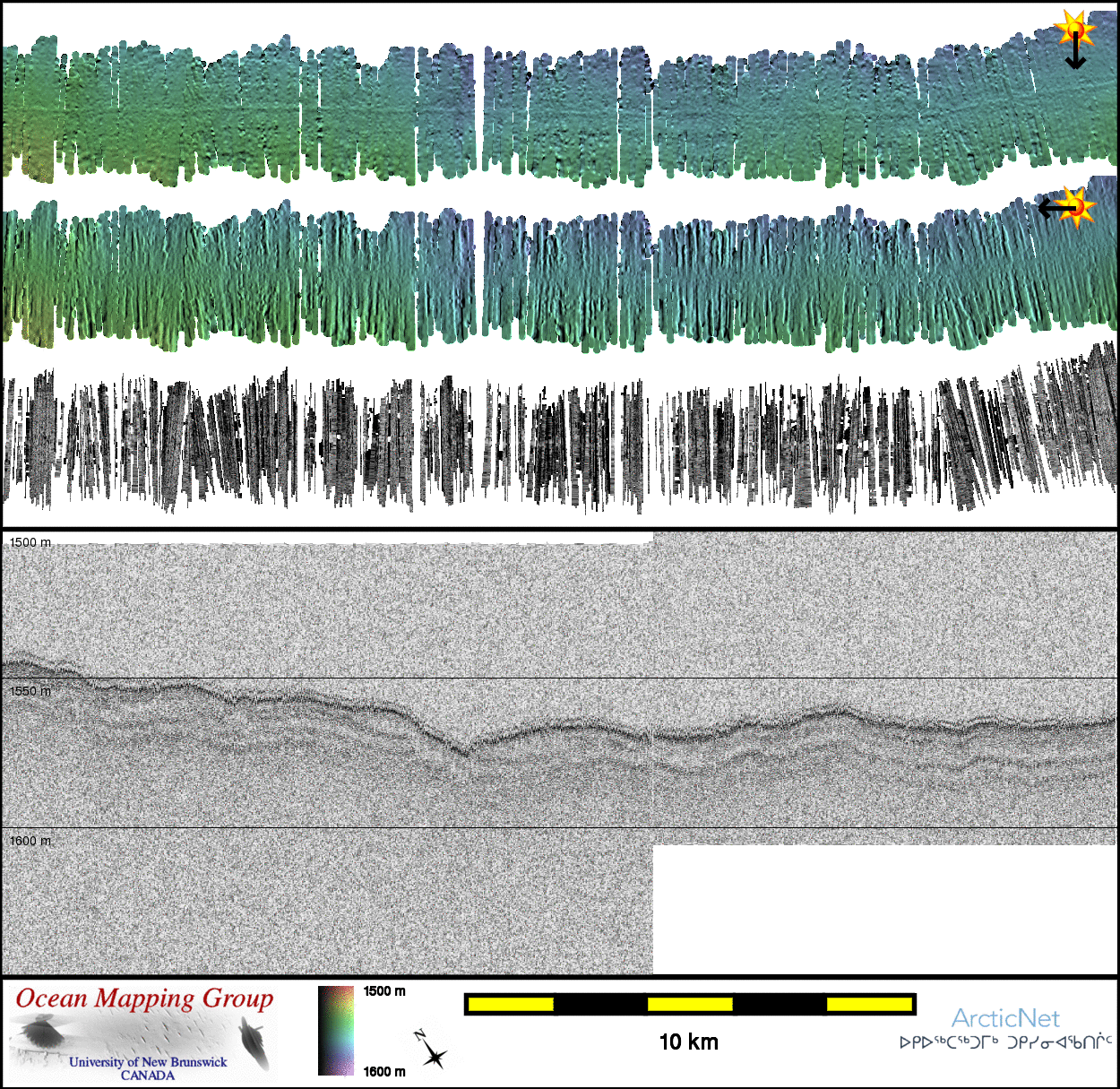Click the leftmost yellow scale bar segment

coord(511,1004)
